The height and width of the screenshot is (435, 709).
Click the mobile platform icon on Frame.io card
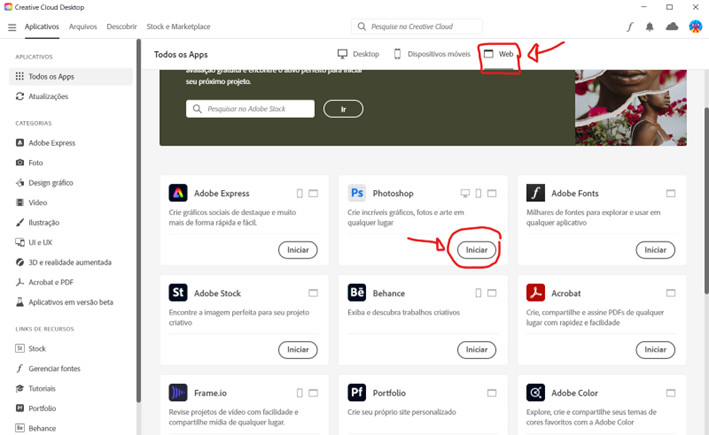pos(299,393)
